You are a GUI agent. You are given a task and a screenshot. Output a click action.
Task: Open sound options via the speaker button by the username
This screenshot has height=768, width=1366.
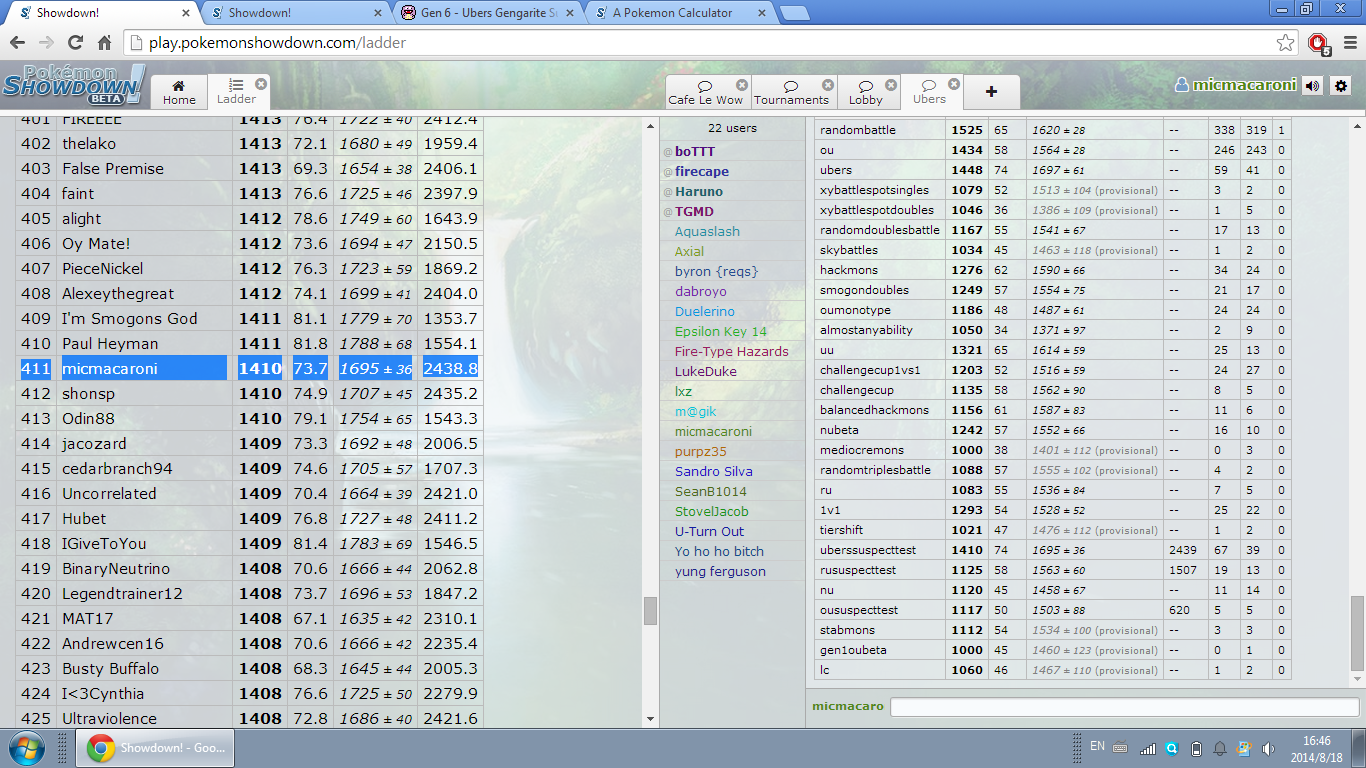[1313, 86]
